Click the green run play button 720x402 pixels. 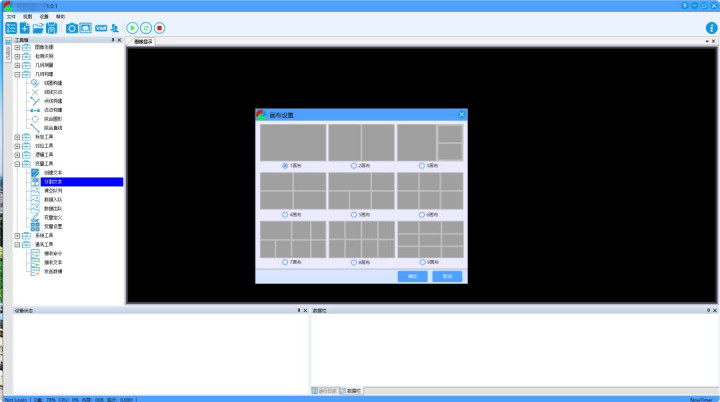(132, 28)
